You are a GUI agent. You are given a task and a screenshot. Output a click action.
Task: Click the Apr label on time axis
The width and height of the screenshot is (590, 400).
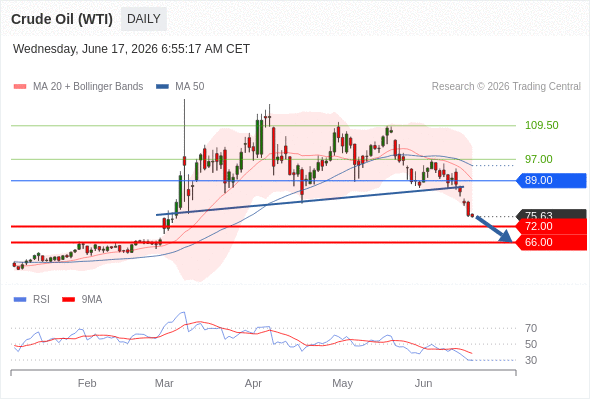[253, 383]
